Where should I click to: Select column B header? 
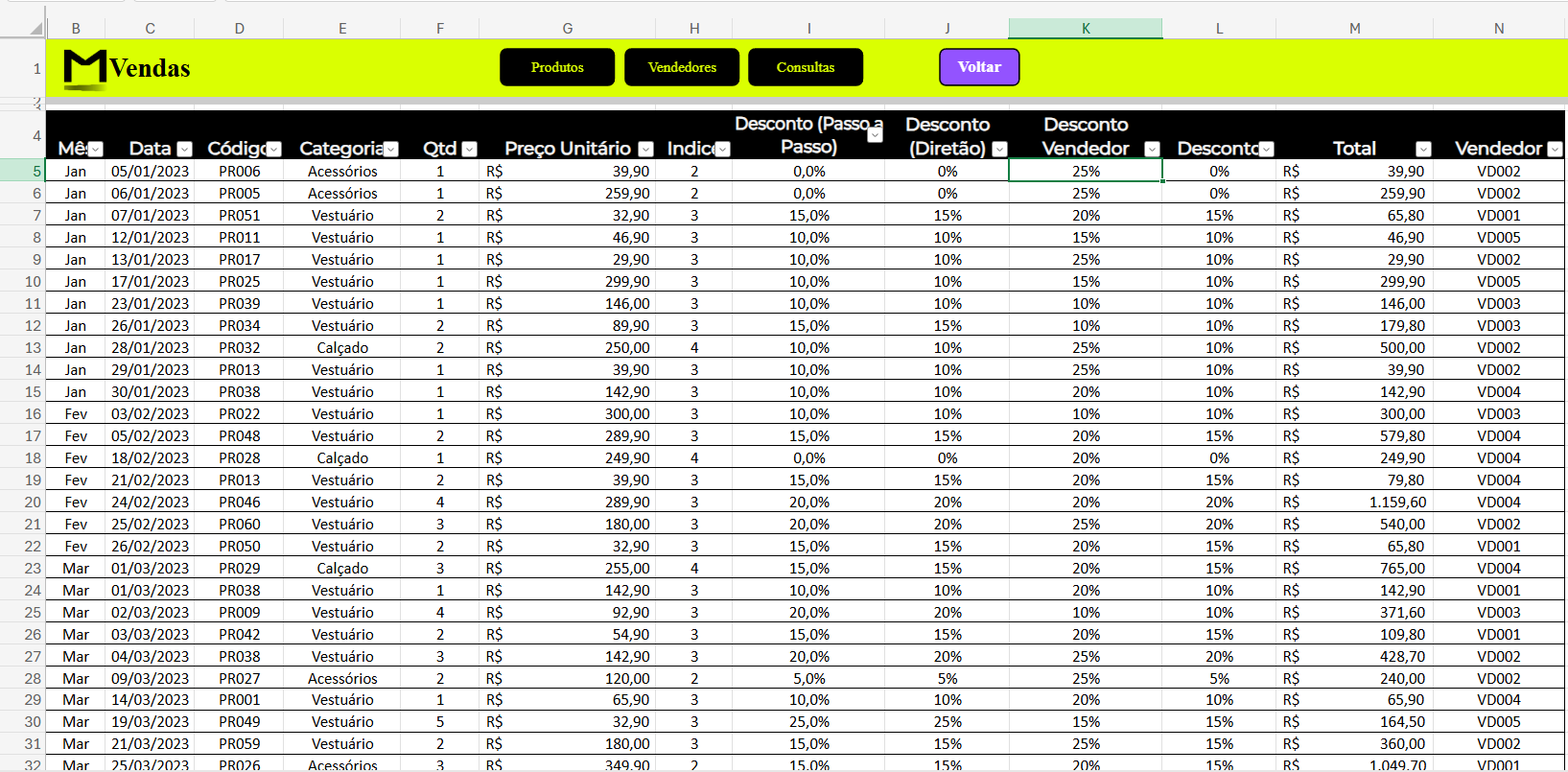tap(76, 29)
